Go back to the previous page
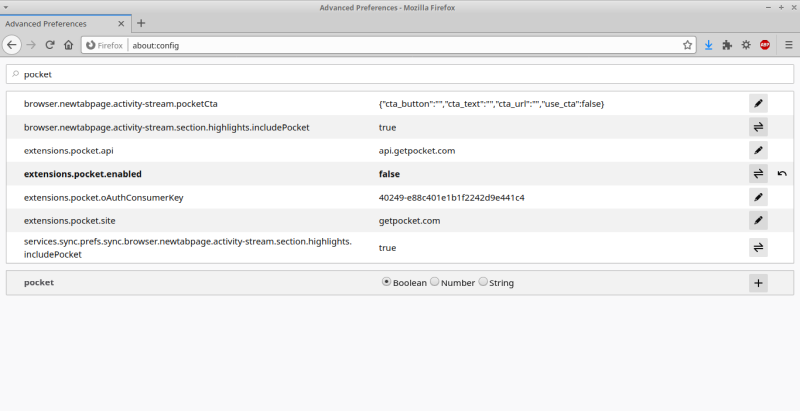 [12, 45]
